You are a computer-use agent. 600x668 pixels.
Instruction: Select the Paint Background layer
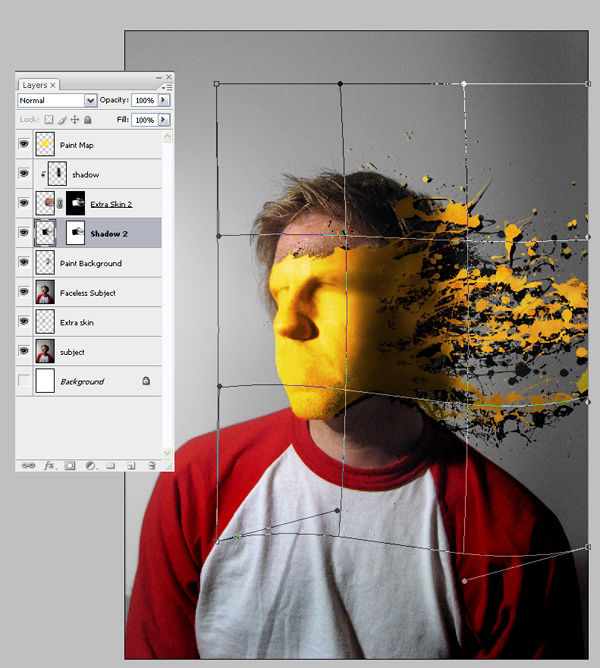pyautogui.click(x=89, y=263)
